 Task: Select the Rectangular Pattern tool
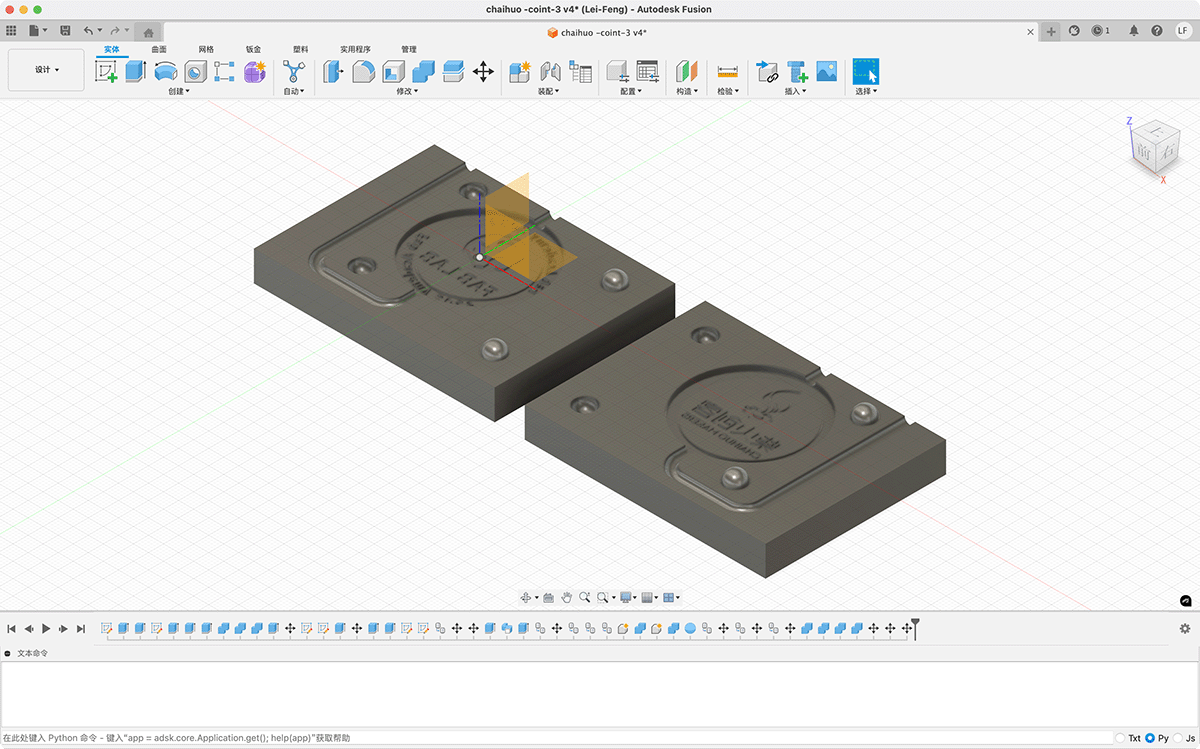(x=224, y=71)
